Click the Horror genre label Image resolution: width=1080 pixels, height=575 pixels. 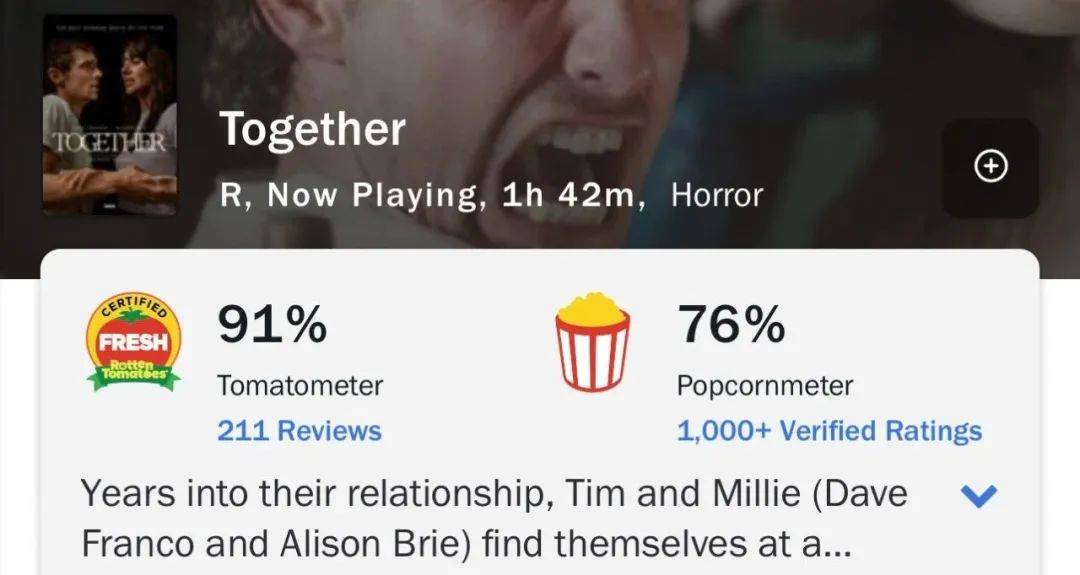(716, 195)
